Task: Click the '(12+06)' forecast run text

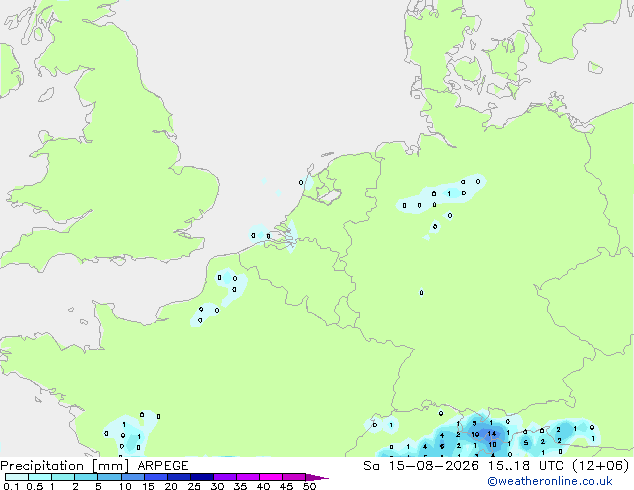Action: pos(601,466)
